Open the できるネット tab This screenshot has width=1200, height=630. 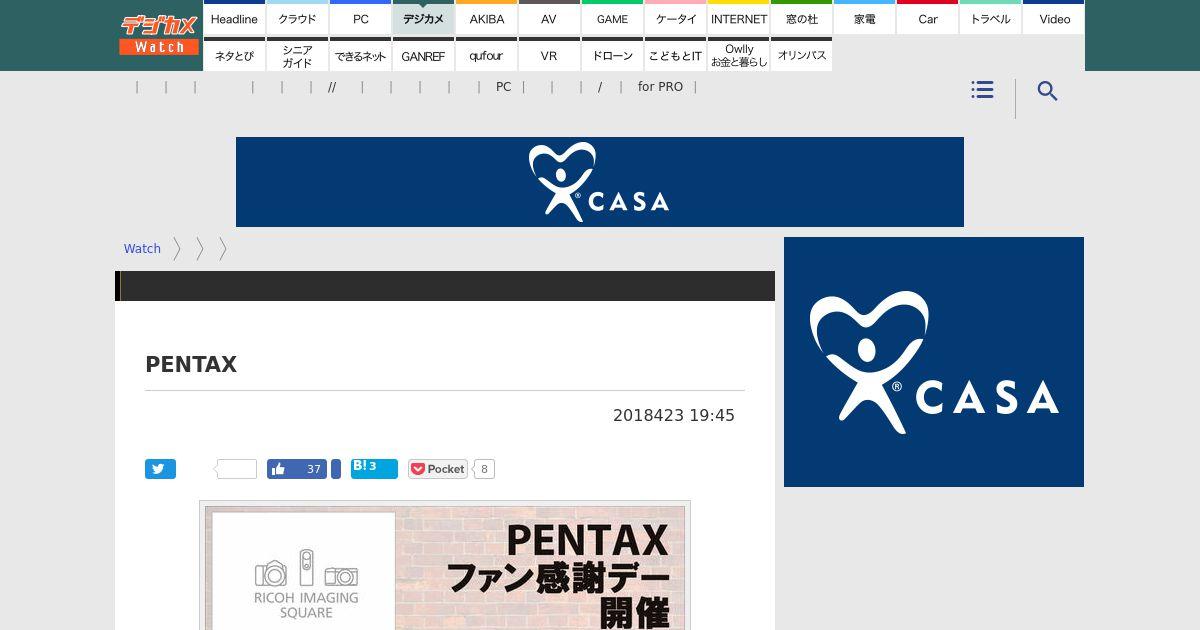coord(360,55)
